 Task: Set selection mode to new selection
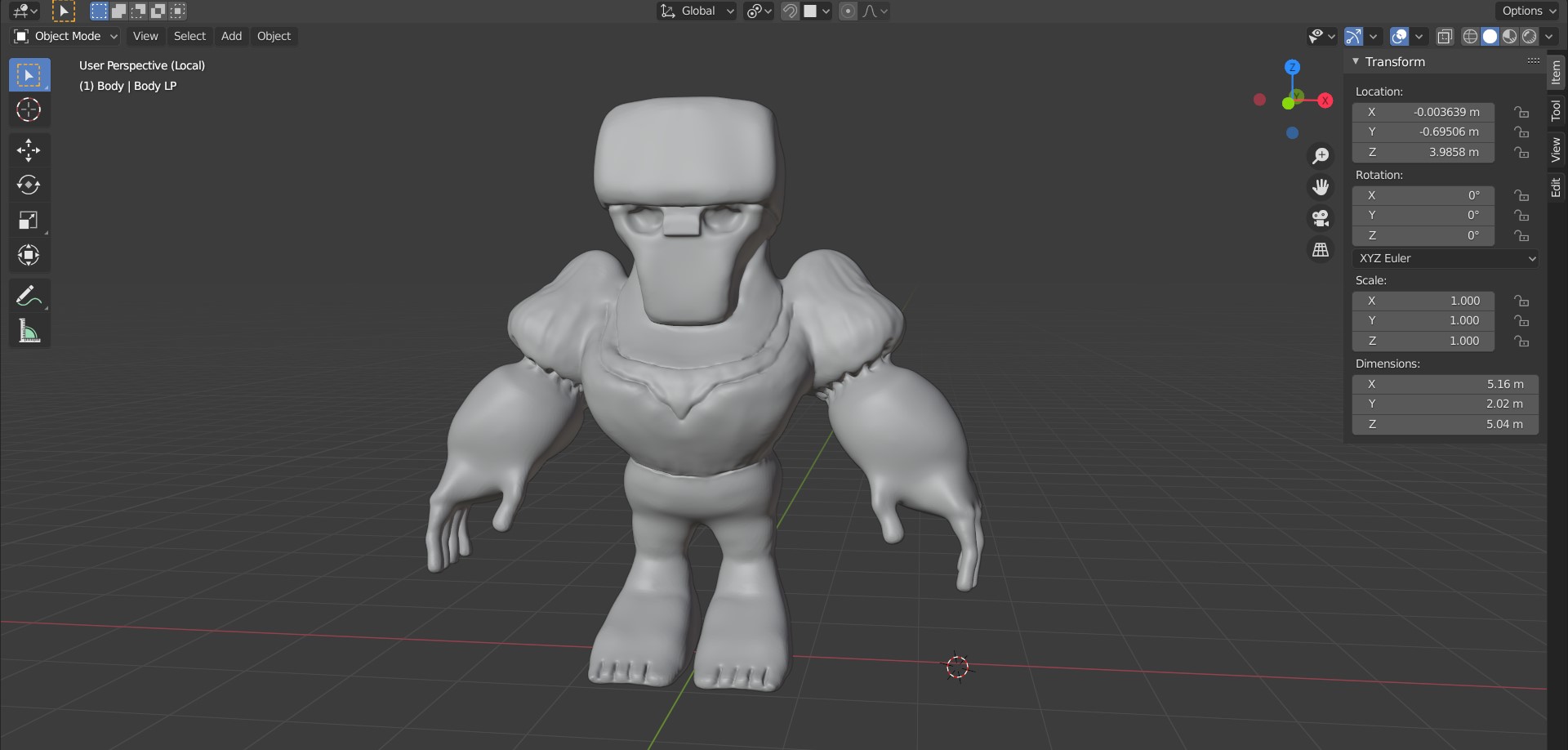pos(99,11)
